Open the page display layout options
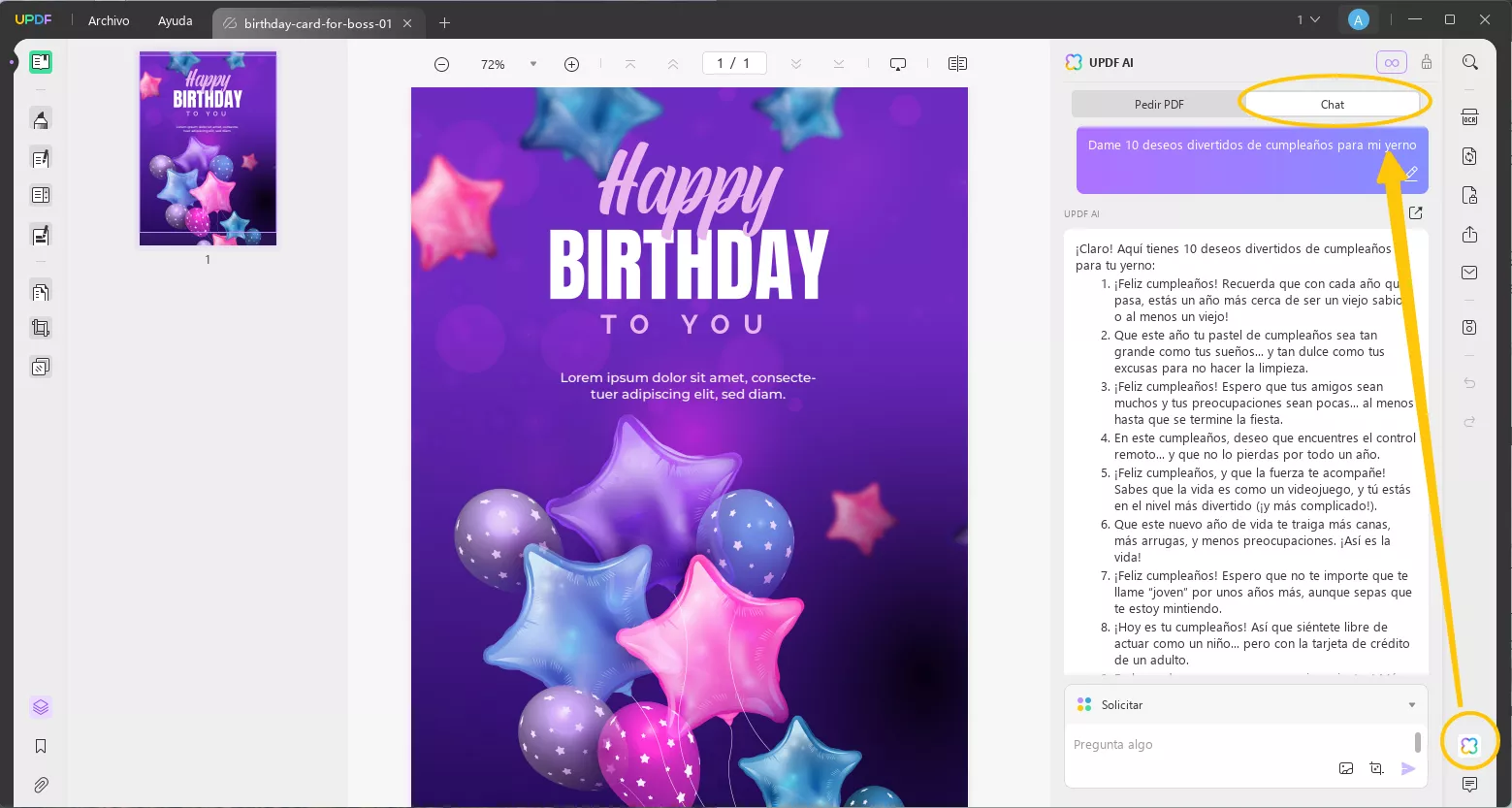The height and width of the screenshot is (808, 1512). [x=957, y=64]
